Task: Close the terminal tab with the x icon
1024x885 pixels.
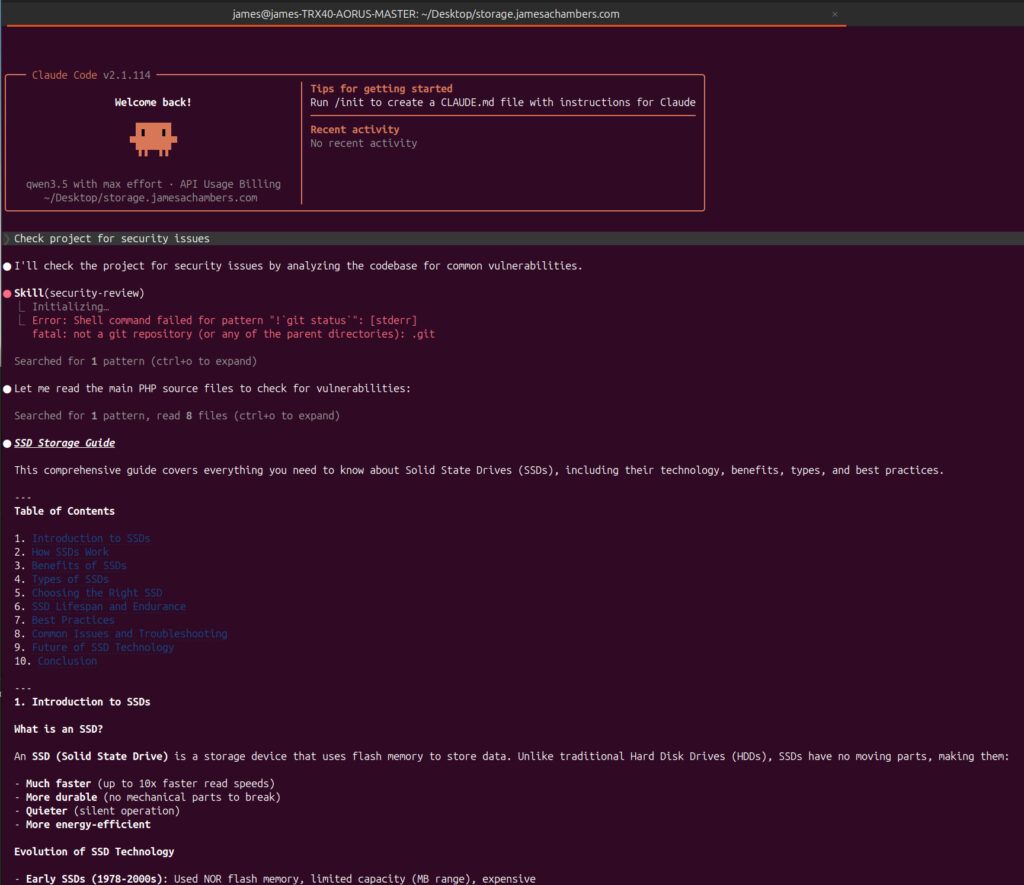Action: 835,14
